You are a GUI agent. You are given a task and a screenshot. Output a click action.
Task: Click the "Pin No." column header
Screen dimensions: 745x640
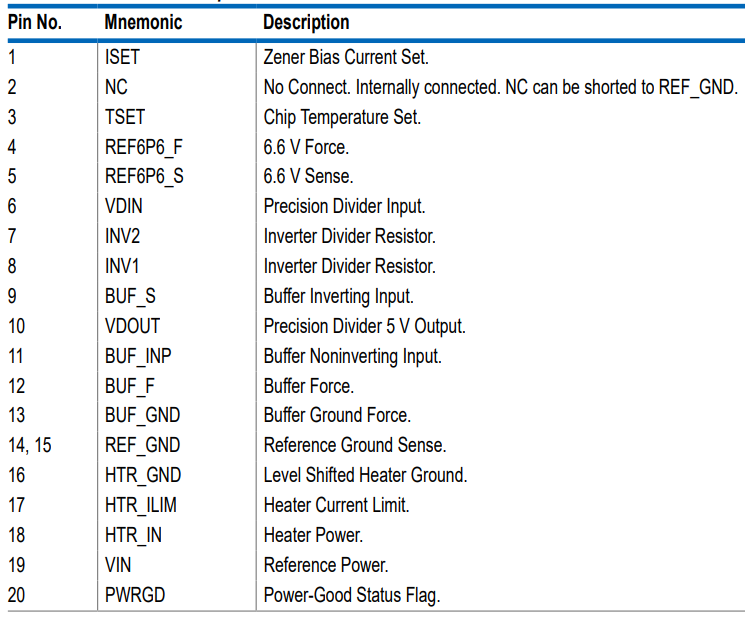(x=35, y=22)
